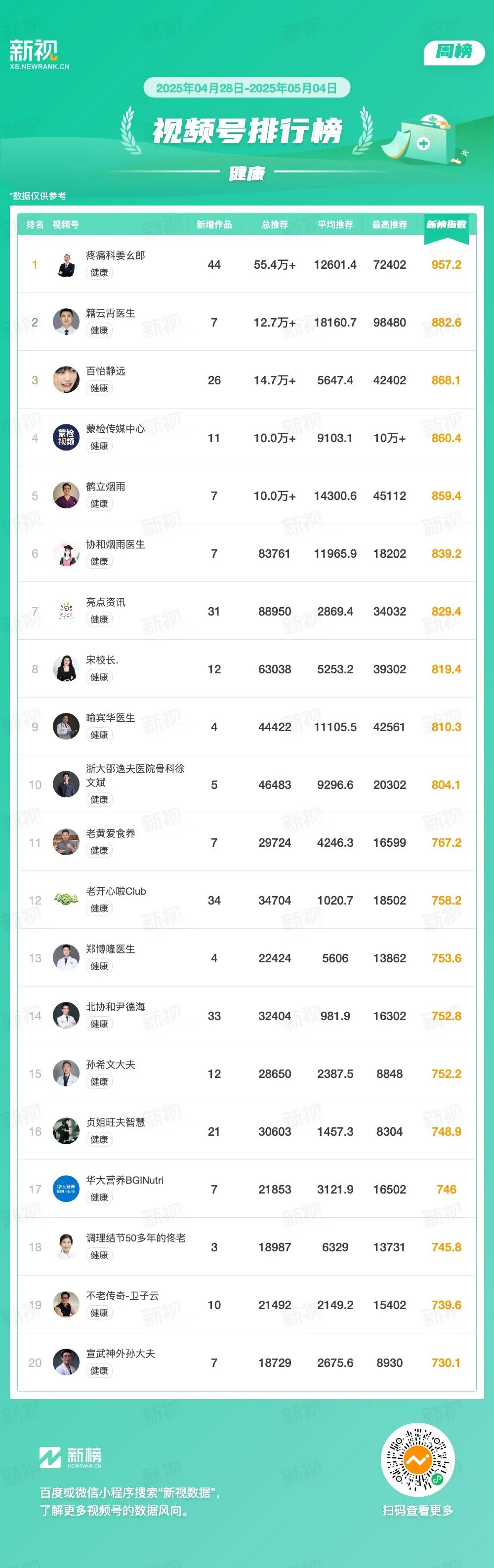Image resolution: width=494 pixels, height=1568 pixels.
Task: Click the 周榜 weekly ranking badge
Action: 454,52
